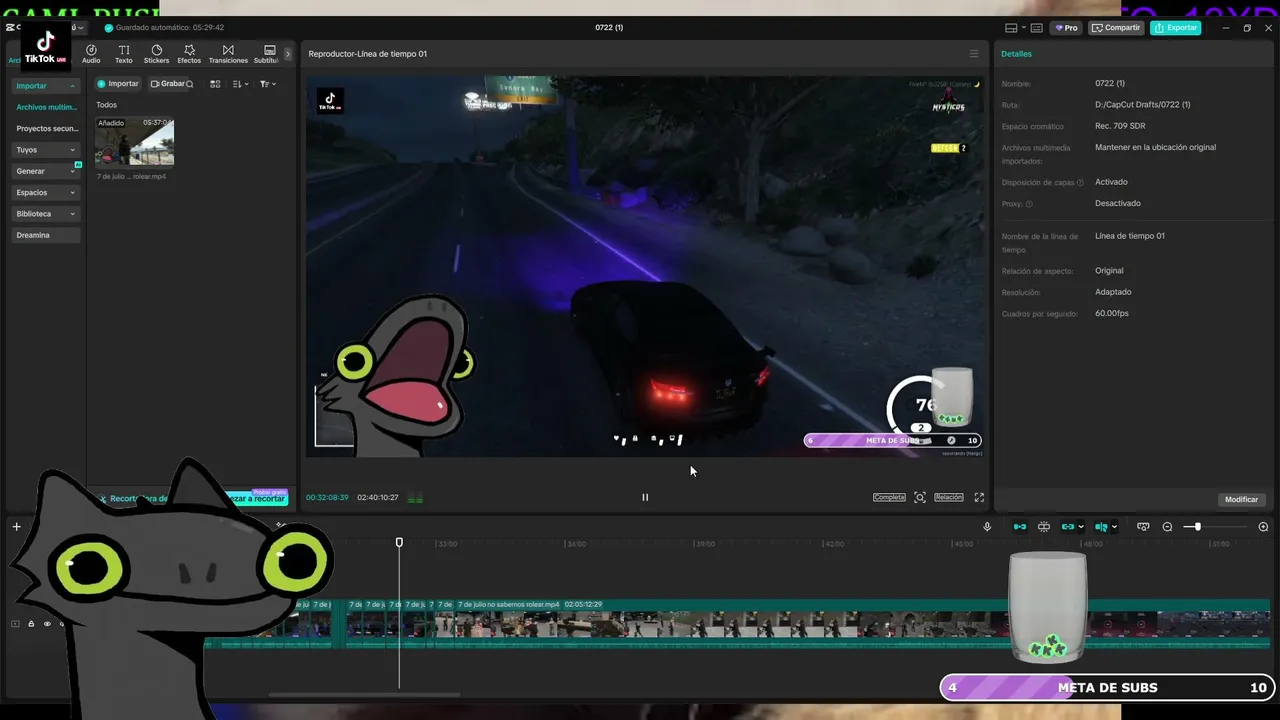Click the Pro upgrade button
The image size is (1280, 720).
tap(1065, 28)
